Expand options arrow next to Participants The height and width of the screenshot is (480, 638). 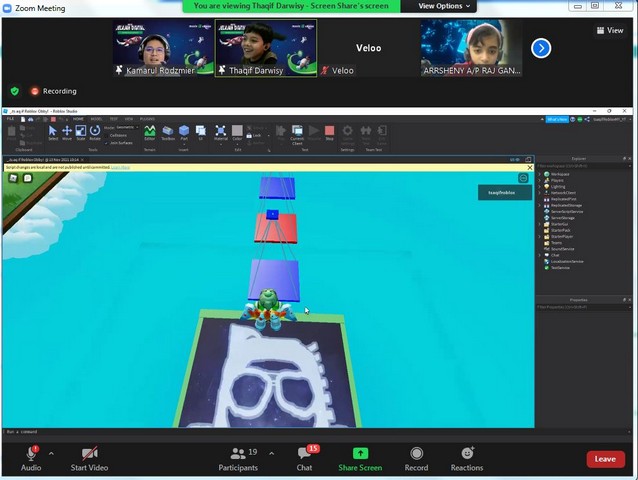pos(271,453)
